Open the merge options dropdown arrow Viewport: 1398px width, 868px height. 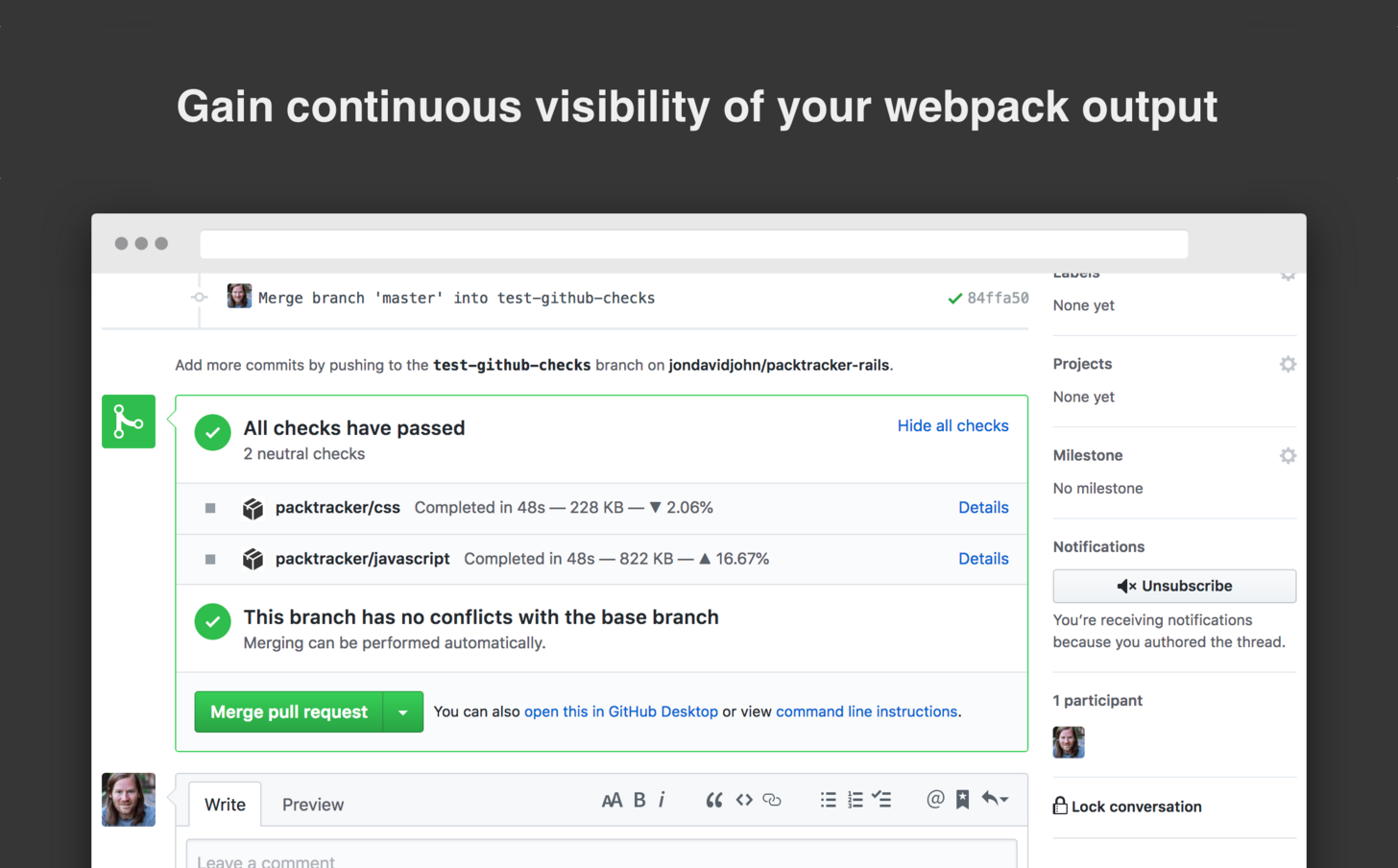[x=404, y=712]
